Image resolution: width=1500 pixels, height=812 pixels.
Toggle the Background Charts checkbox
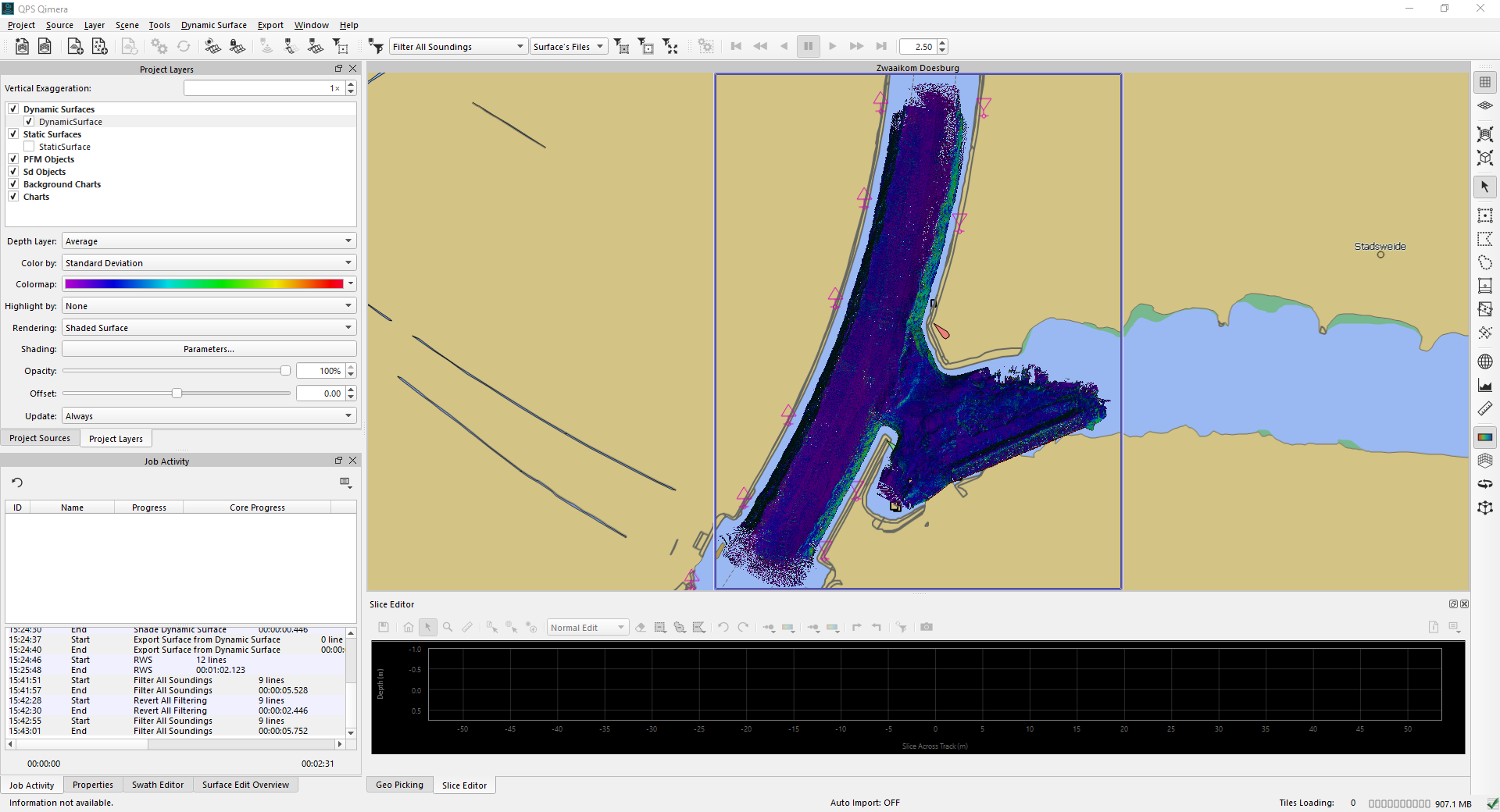click(x=13, y=184)
